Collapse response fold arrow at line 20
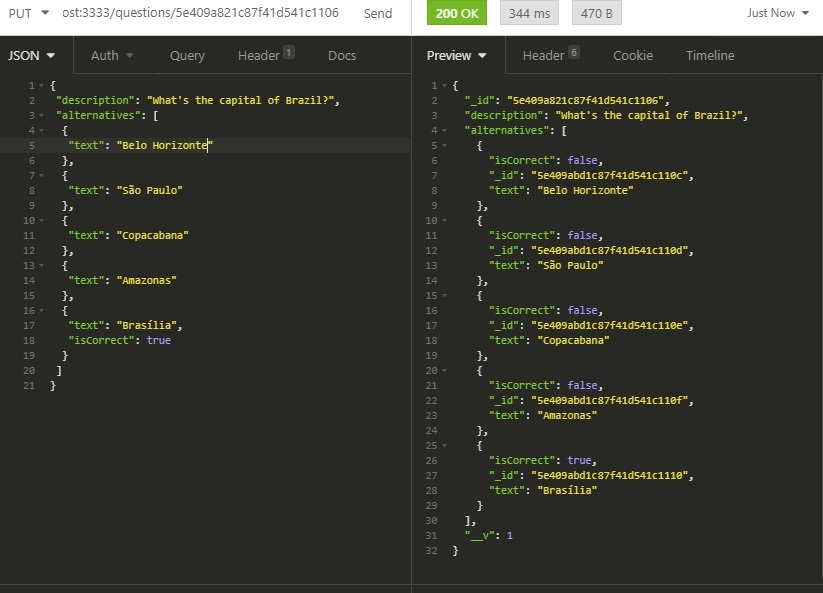Screen dimensions: 823x593 click(x=445, y=370)
